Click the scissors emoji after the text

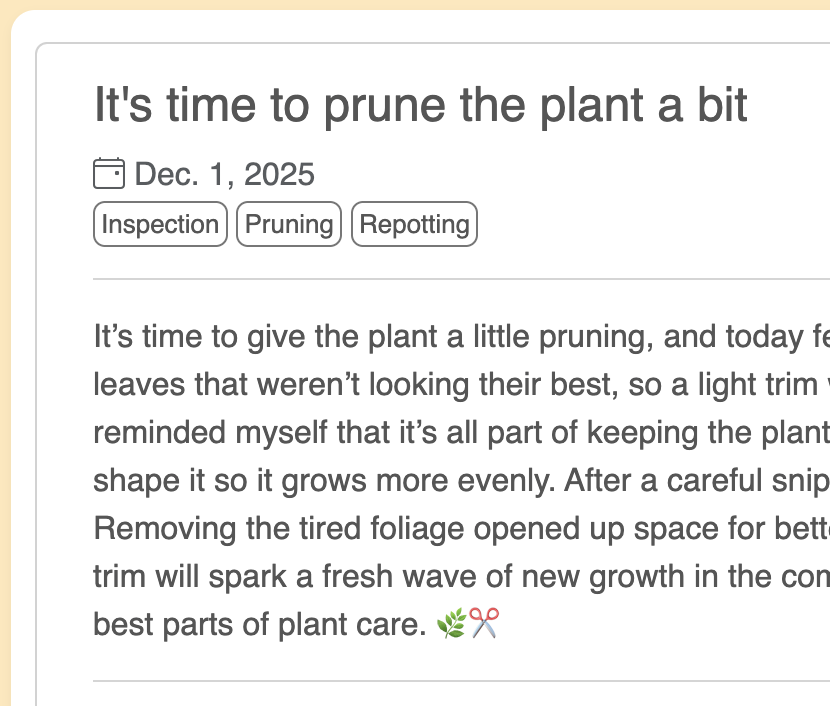[484, 625]
